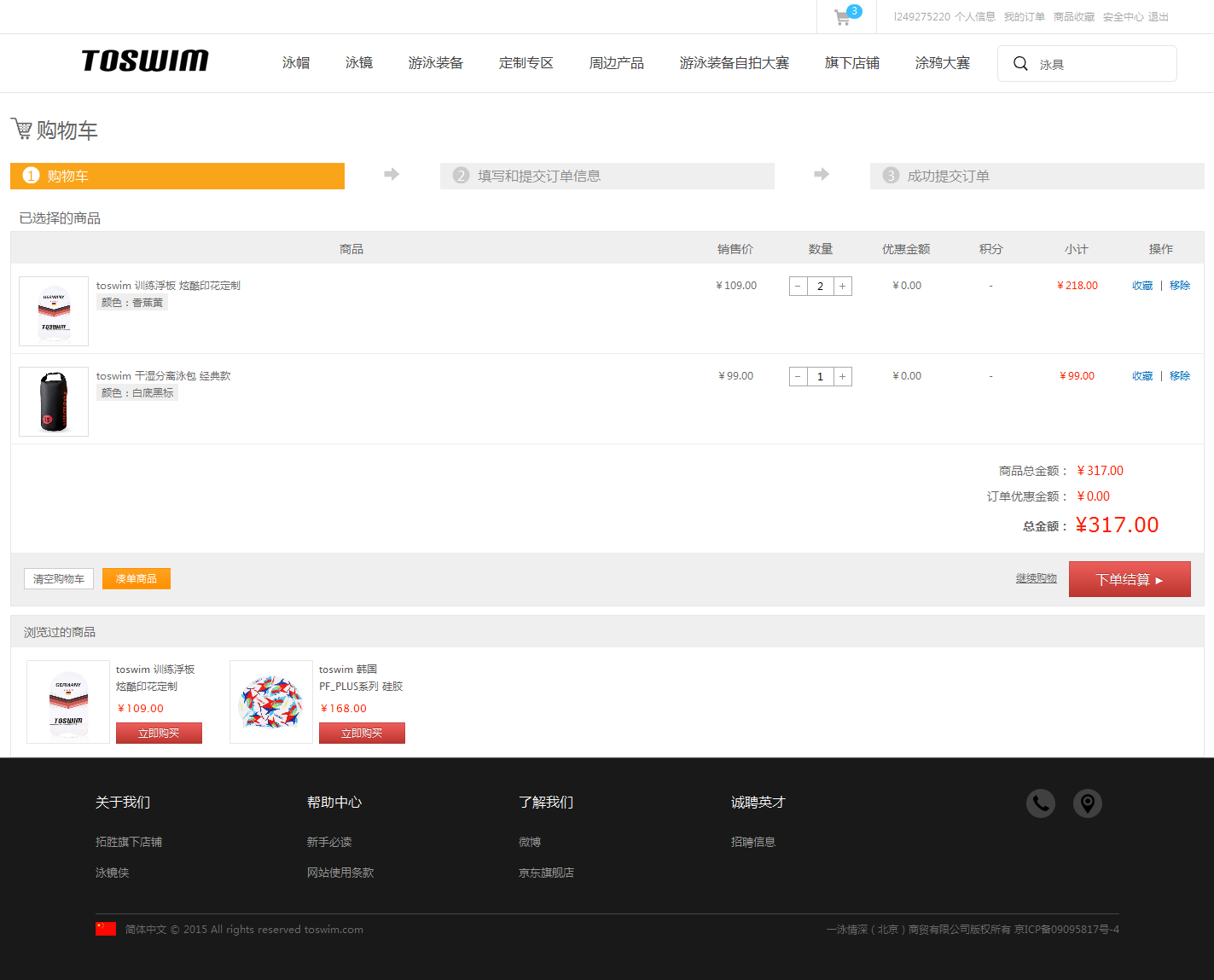Viewport: 1214px width, 980px height.
Task: Click quantity field of 训练浮板 row
Action: point(821,287)
